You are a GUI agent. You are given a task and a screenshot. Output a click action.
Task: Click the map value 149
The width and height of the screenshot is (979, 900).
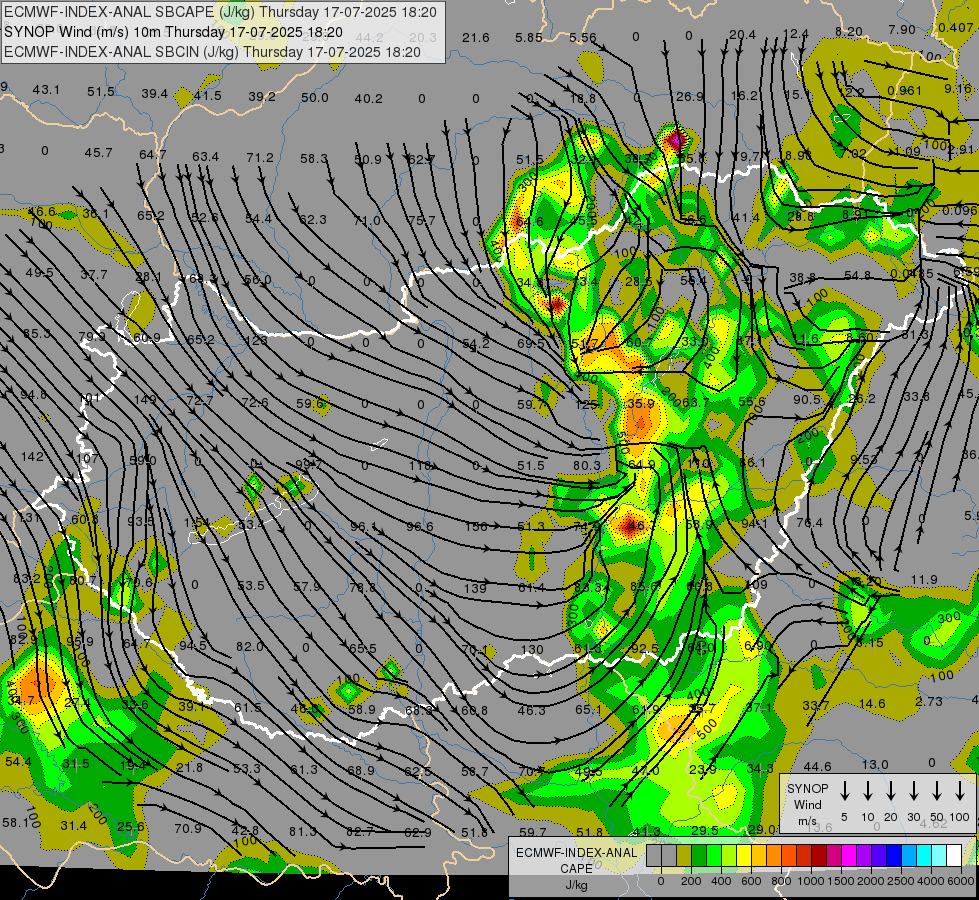(145, 399)
